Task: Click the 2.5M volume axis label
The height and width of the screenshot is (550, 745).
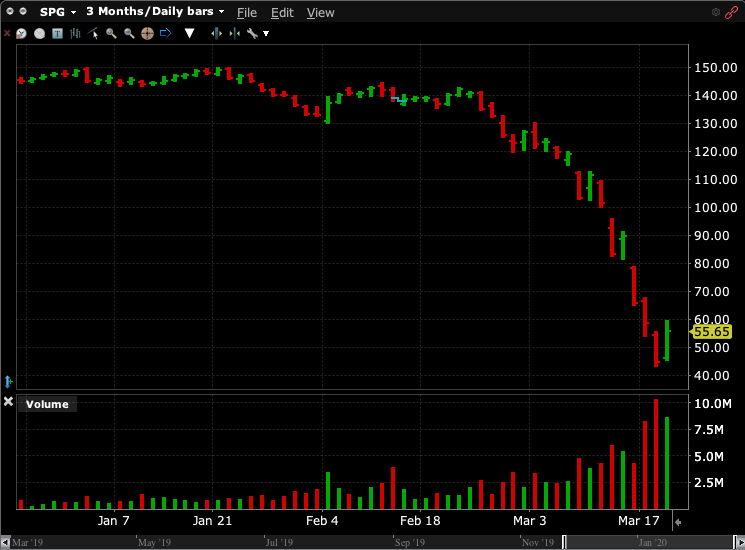Action: point(708,483)
